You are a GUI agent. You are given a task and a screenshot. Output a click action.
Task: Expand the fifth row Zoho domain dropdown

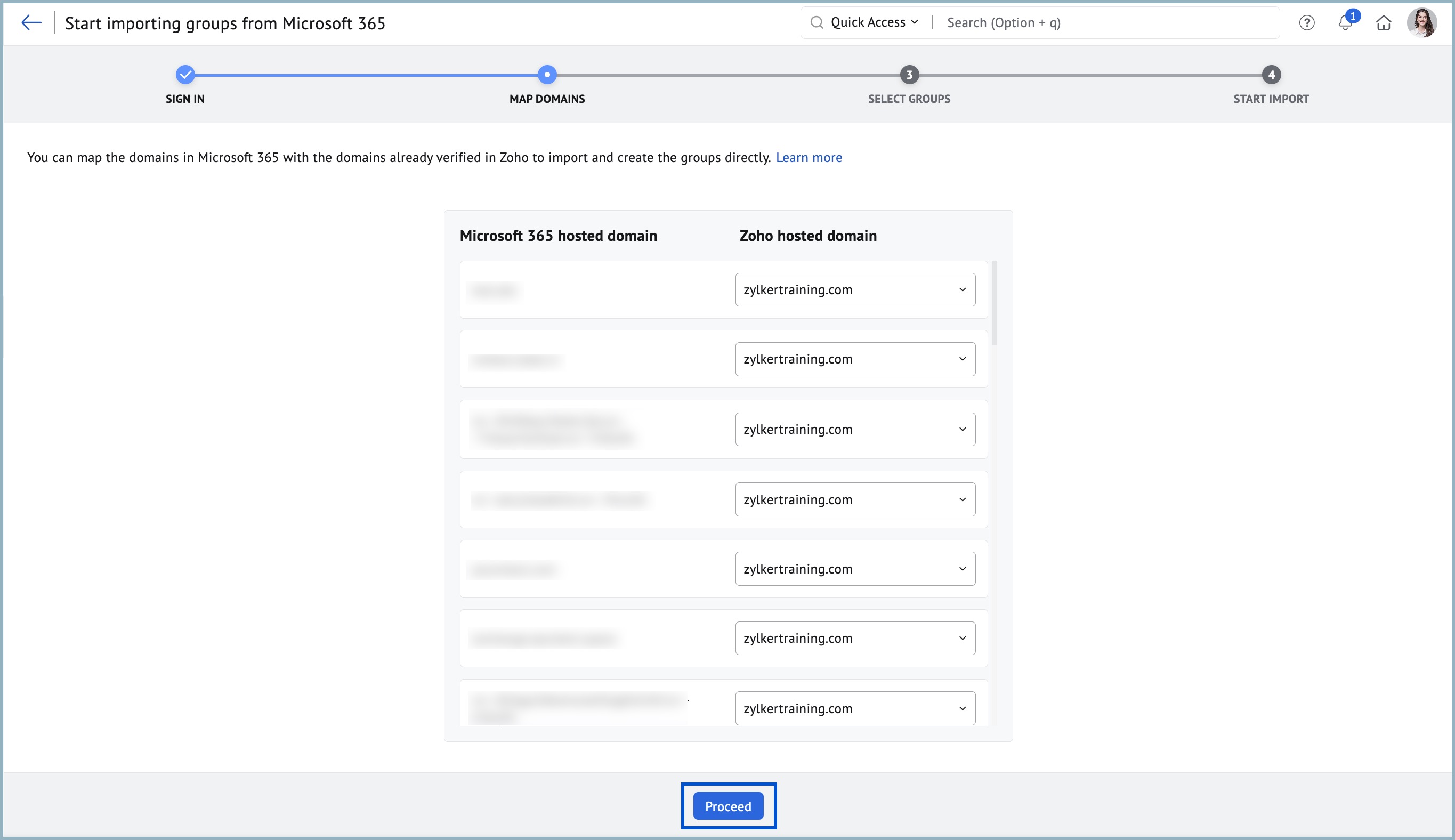tap(855, 569)
